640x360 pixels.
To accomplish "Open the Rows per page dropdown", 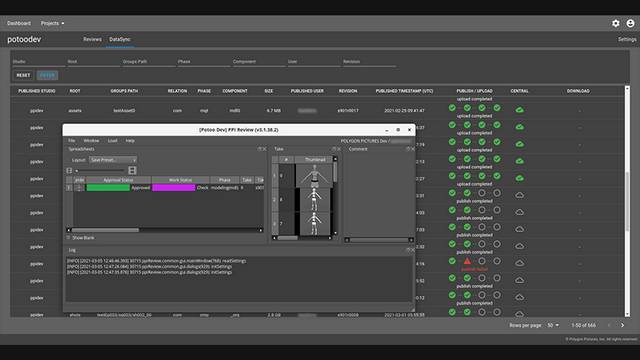I will (x=553, y=325).
